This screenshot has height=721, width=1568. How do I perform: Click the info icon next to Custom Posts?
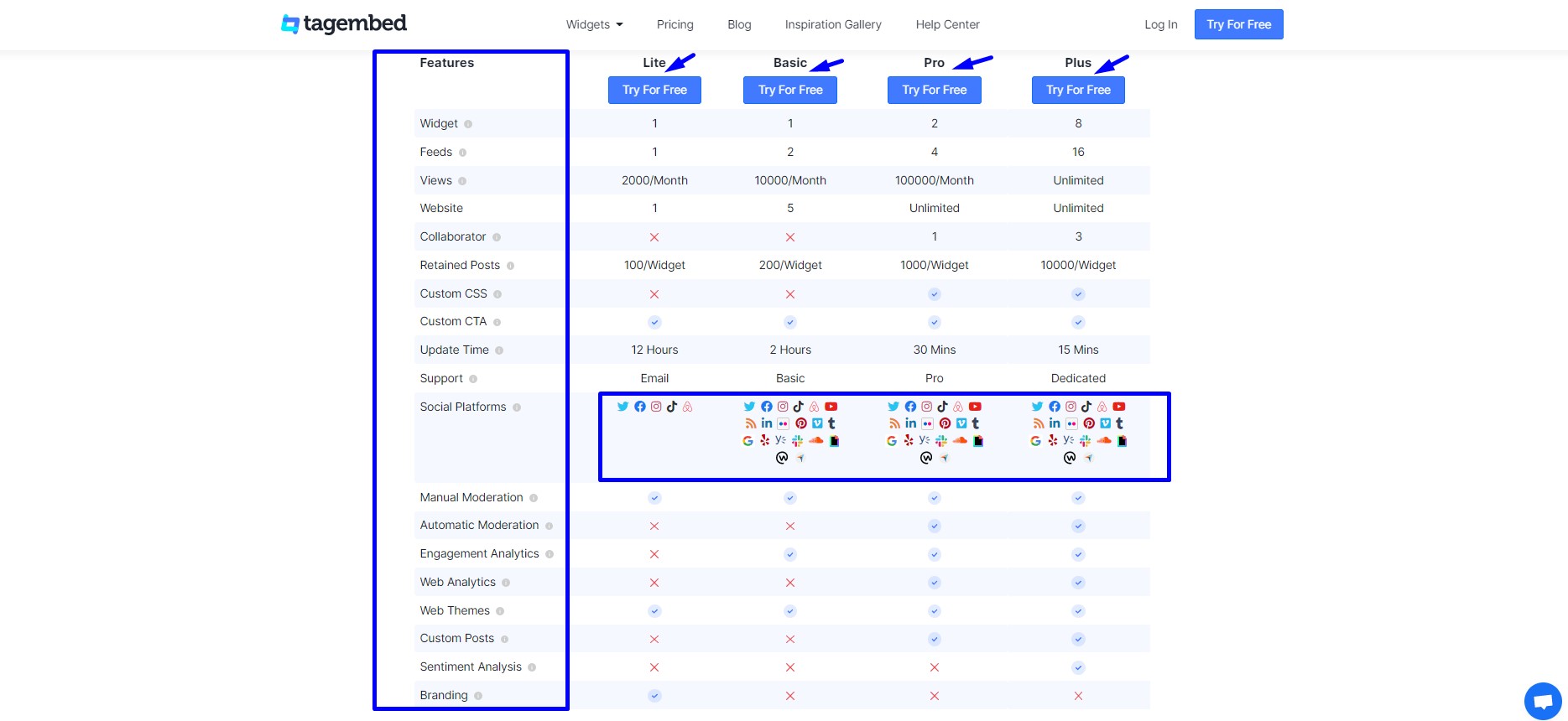[504, 639]
